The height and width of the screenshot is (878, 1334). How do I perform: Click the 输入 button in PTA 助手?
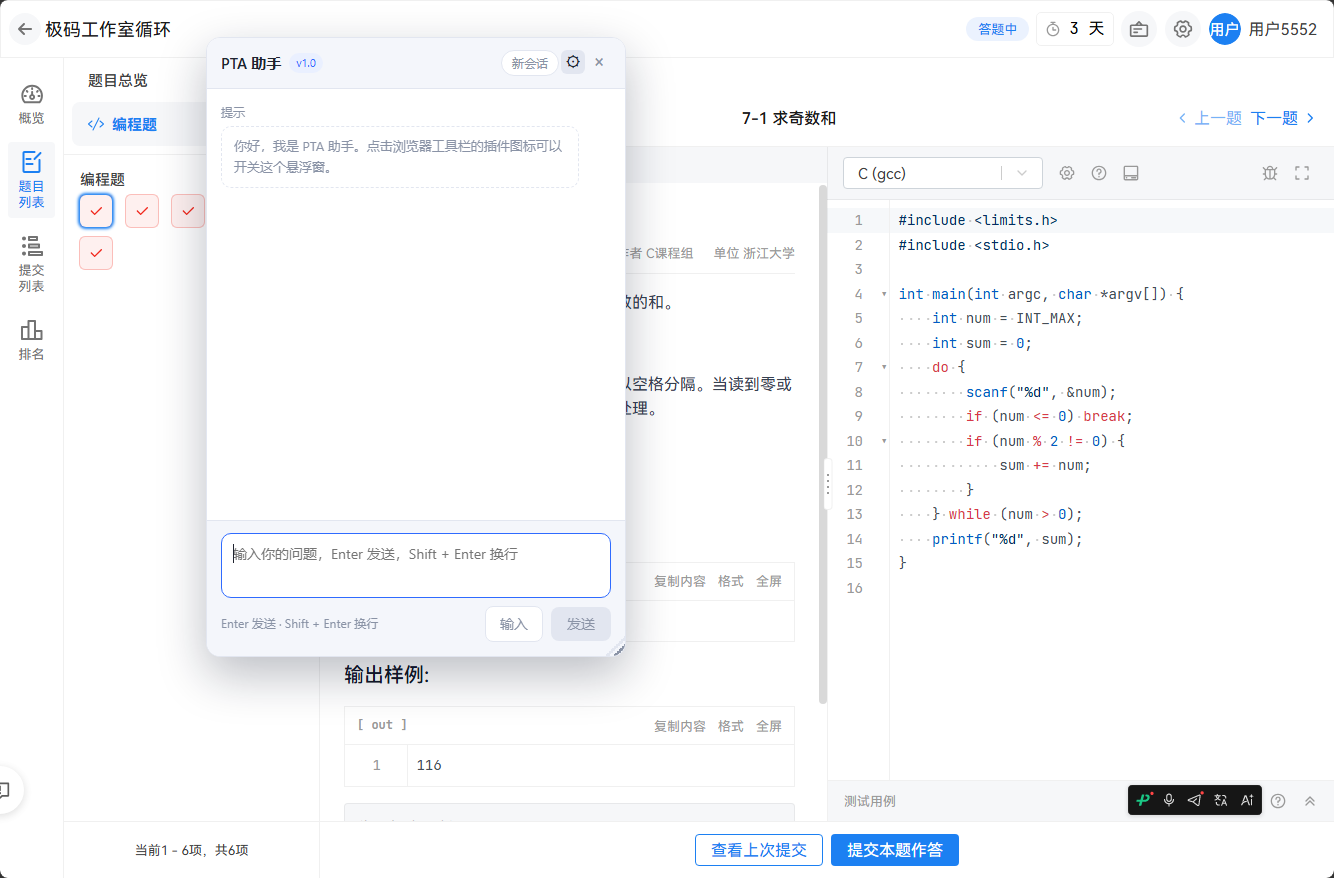click(x=514, y=624)
